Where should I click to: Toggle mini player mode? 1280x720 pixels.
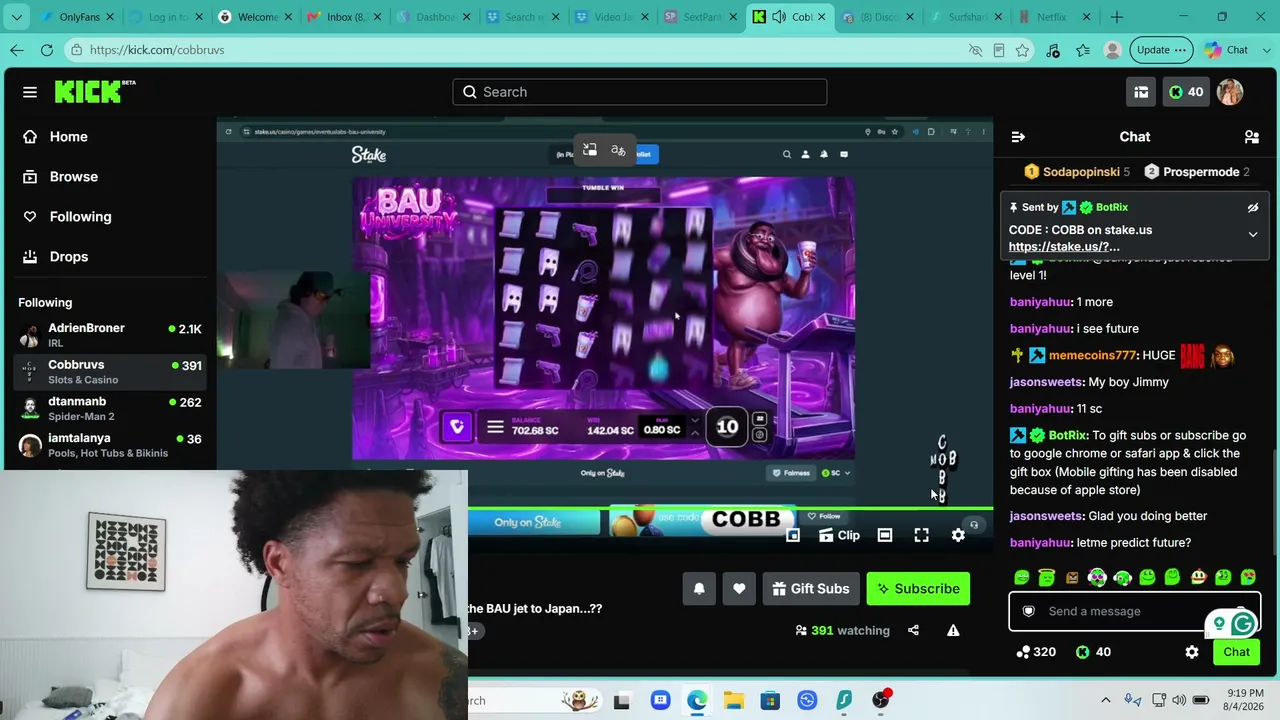(x=793, y=535)
